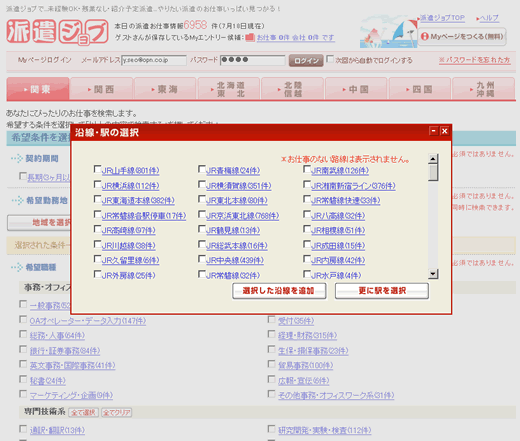Select the 関西 region tab
The height and width of the screenshot is (441, 520).
tap(102, 88)
